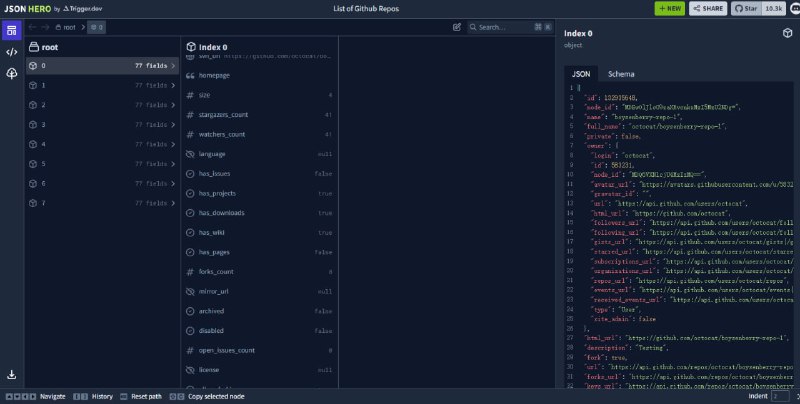Click the object cube icon beside Index 0
The width and height of the screenshot is (800, 404).
pos(787,33)
